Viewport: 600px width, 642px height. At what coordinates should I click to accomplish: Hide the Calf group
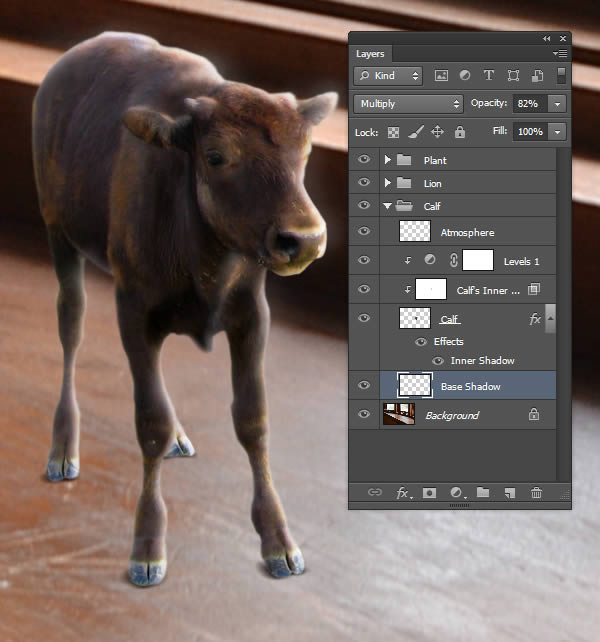tap(364, 205)
